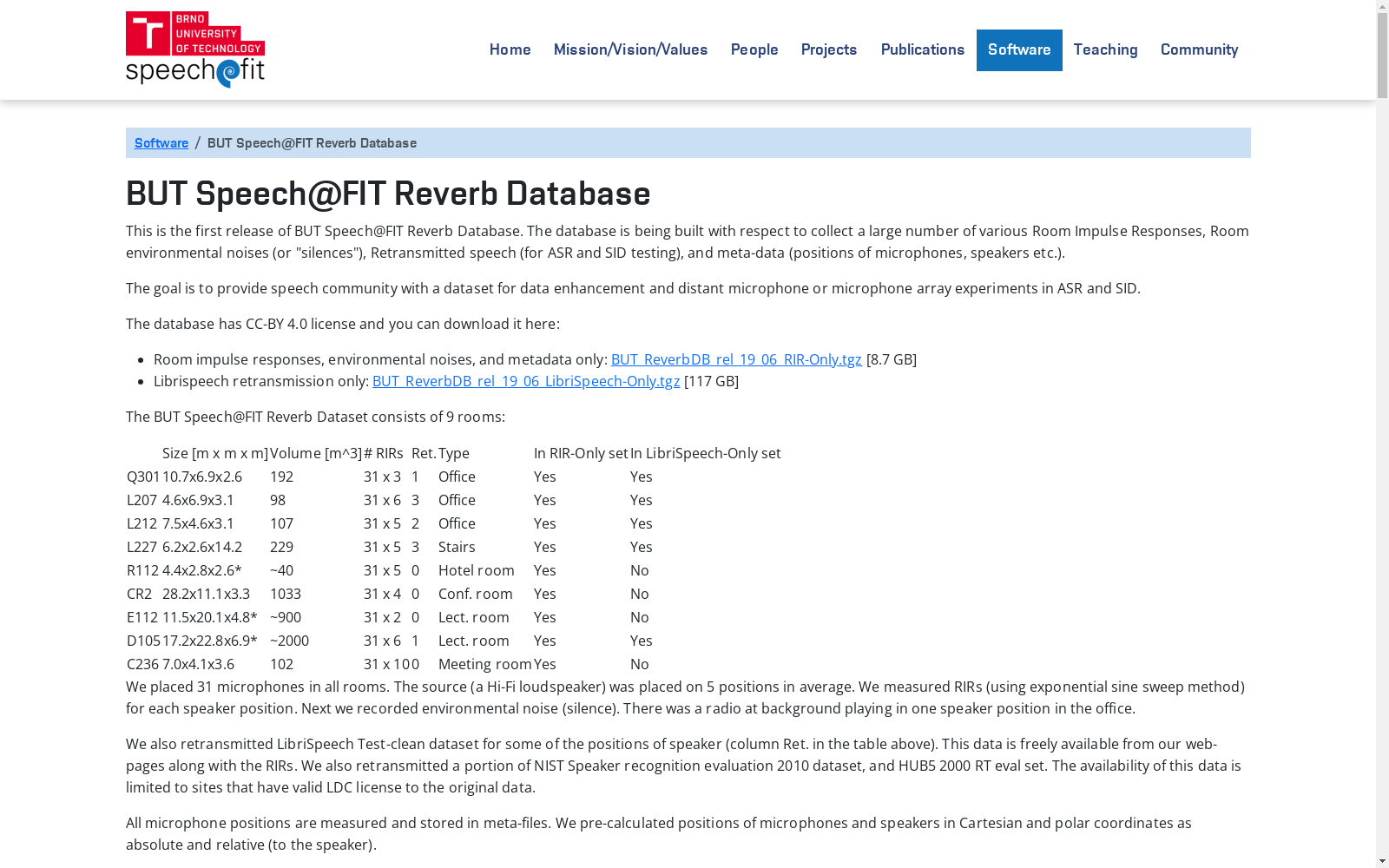The image size is (1389, 868).
Task: Click the Stairs type cell
Action: pyautogui.click(x=457, y=547)
